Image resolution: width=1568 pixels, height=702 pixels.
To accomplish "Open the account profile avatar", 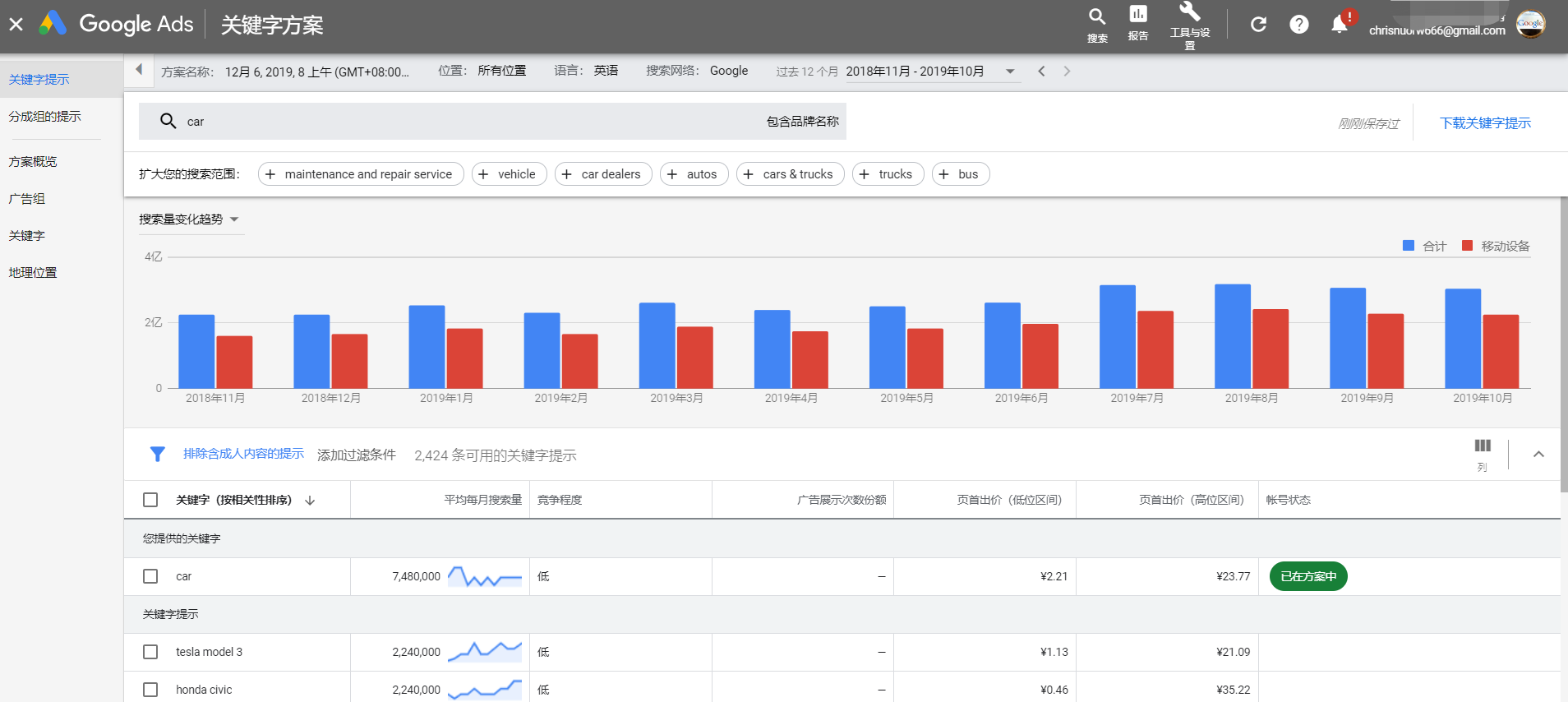I will [x=1530, y=24].
